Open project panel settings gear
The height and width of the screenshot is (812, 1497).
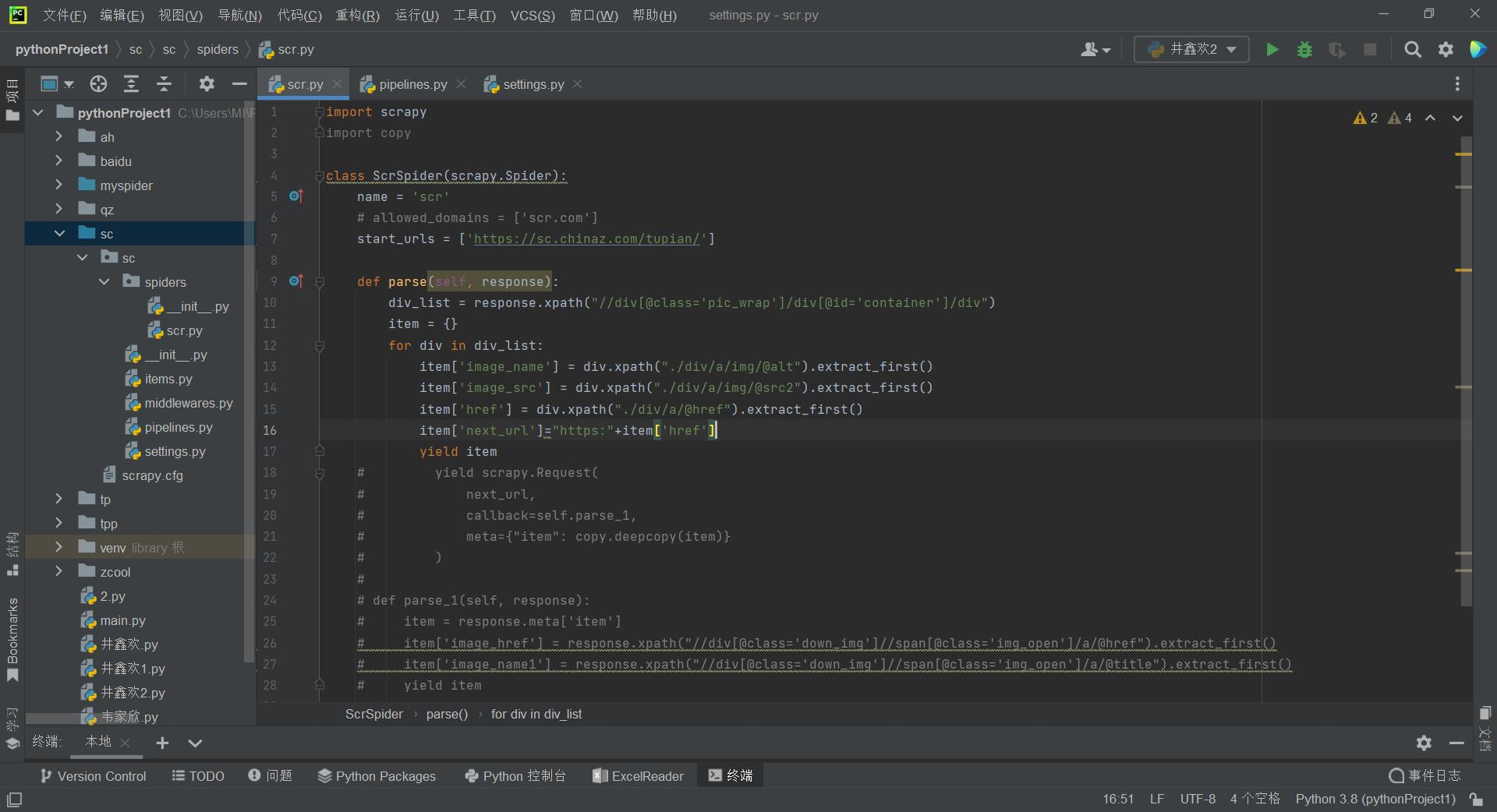[207, 84]
